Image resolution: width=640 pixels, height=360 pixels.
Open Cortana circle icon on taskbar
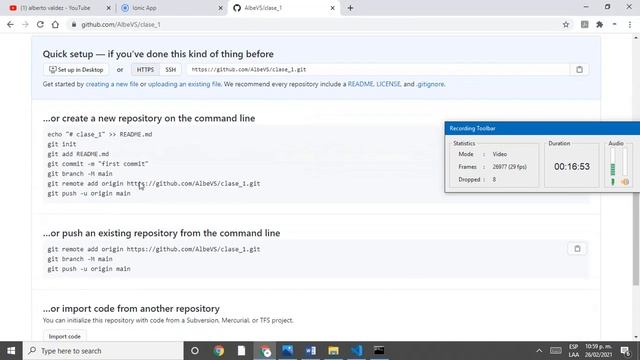tap(195, 351)
